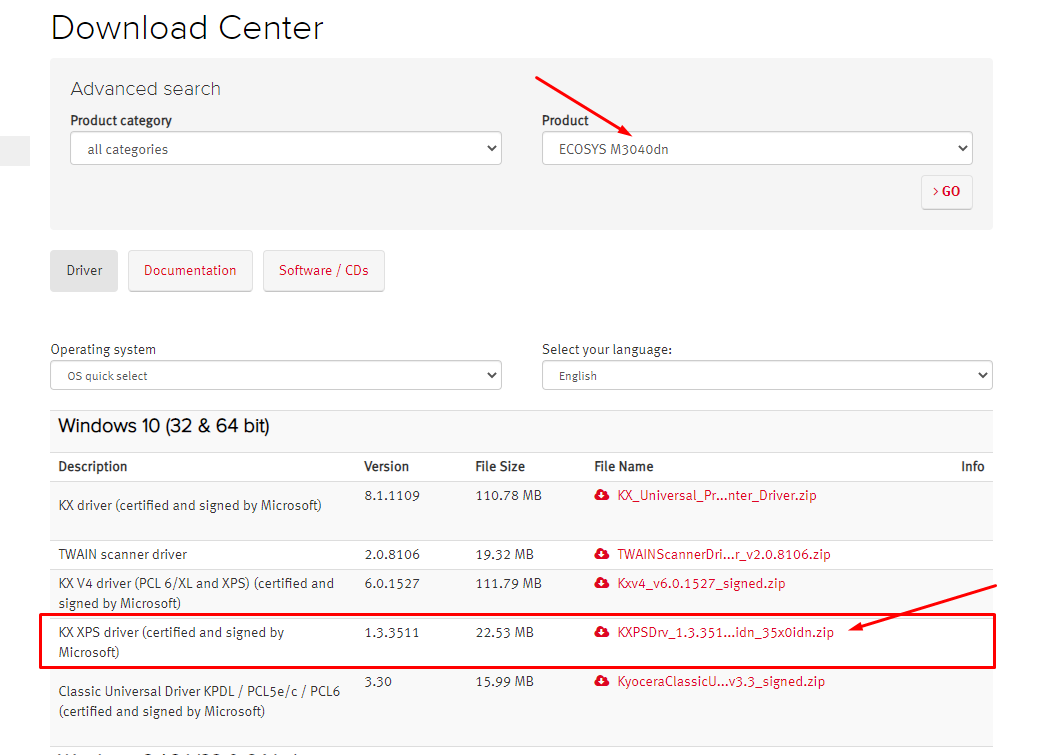Click the GO button

(x=946, y=192)
